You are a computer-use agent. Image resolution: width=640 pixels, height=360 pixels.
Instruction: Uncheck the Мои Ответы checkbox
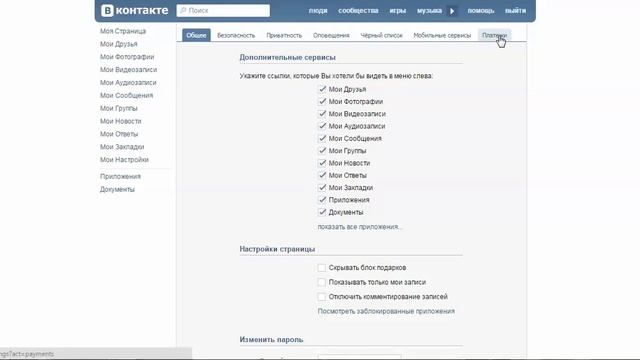tap(322, 175)
